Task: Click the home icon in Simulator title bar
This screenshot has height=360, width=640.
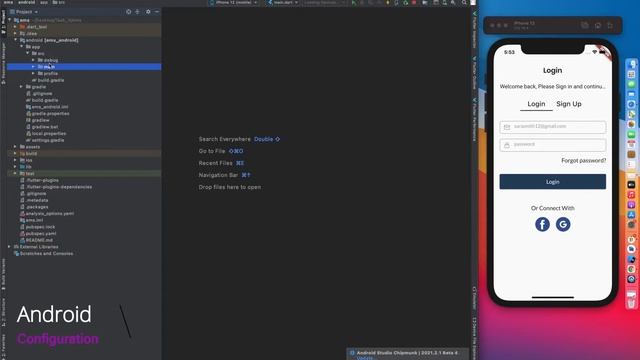Action: pos(598,25)
